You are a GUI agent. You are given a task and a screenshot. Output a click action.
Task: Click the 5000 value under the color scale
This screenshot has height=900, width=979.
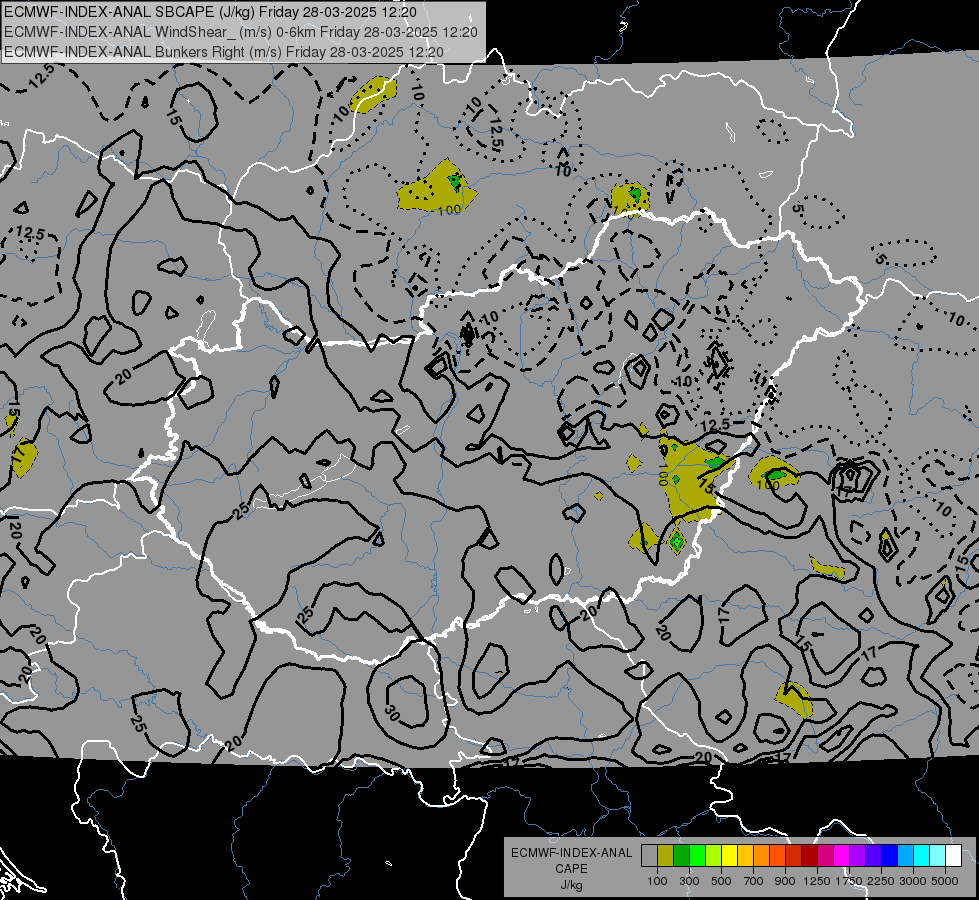click(x=945, y=881)
